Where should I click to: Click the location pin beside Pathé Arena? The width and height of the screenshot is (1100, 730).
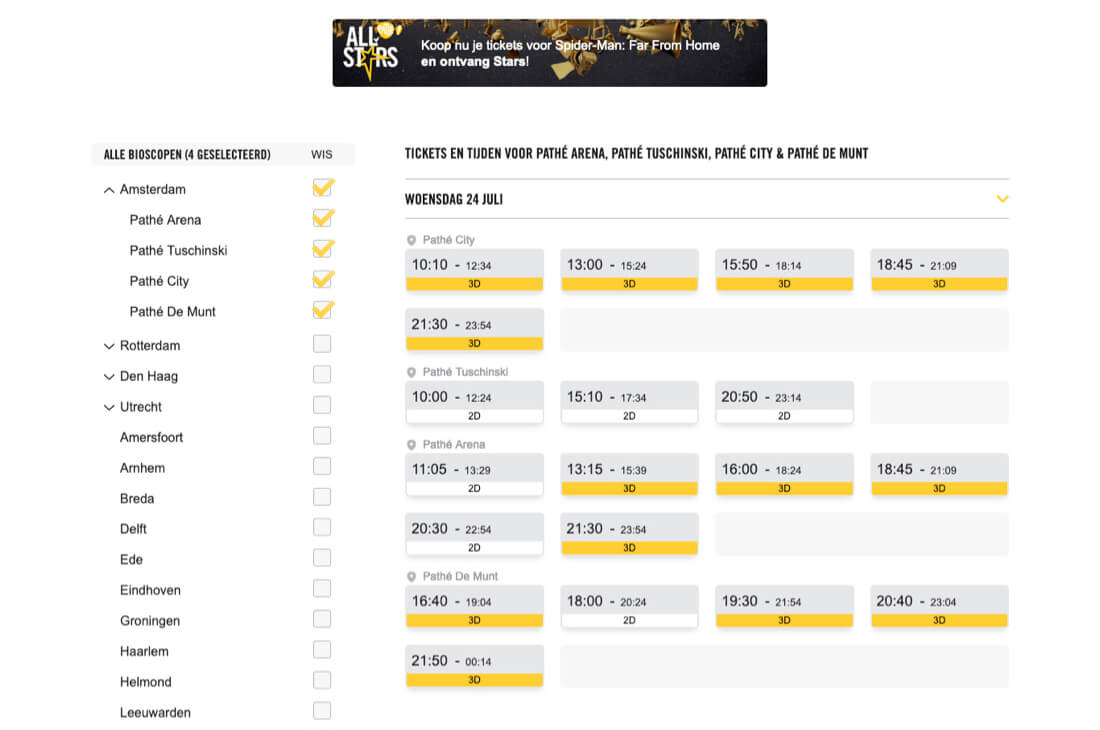click(x=411, y=445)
